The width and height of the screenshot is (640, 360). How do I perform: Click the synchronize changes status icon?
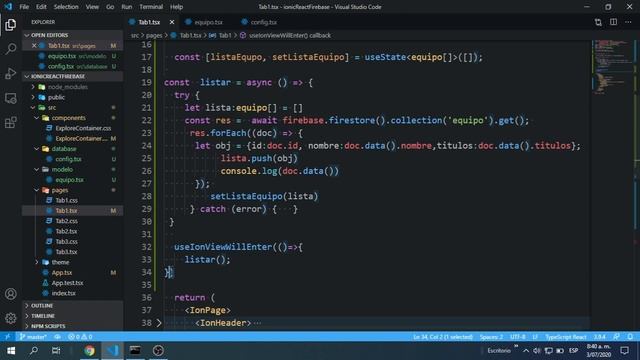(58, 337)
